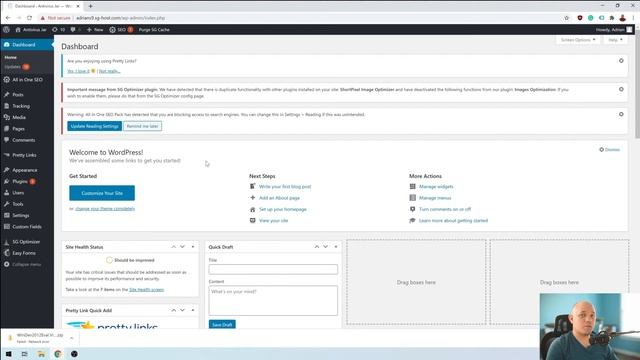Expand Screen Options panel
Screen dimensions: 640x360
[x=578, y=40]
